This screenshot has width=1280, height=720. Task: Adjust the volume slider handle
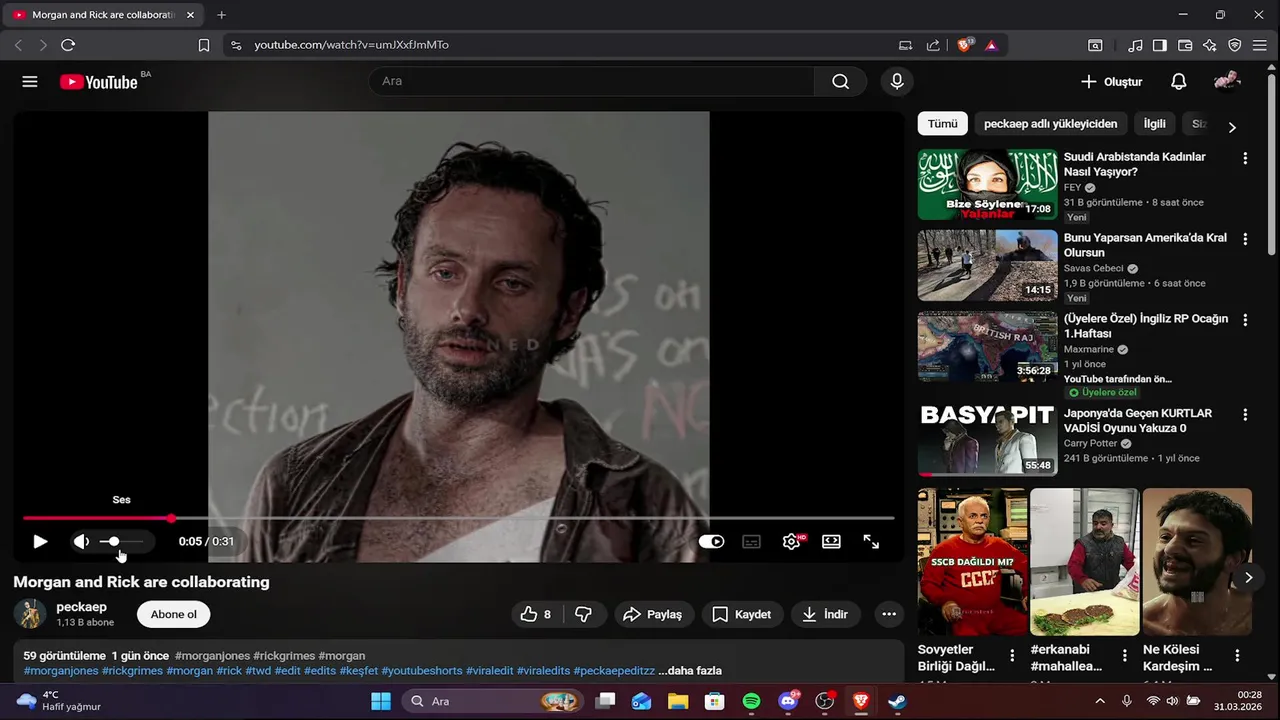[x=113, y=542]
